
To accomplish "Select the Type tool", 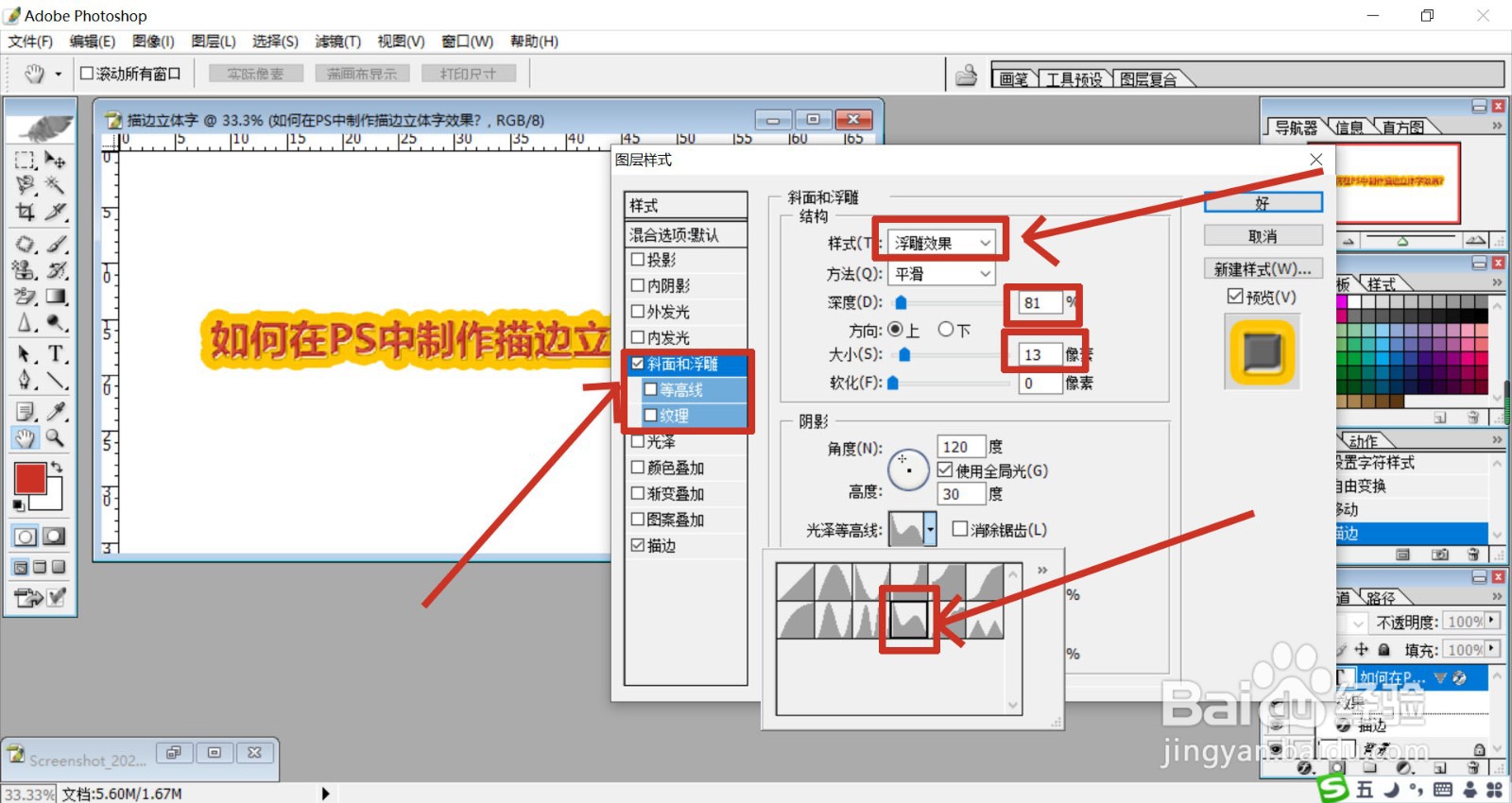I will click(x=56, y=354).
